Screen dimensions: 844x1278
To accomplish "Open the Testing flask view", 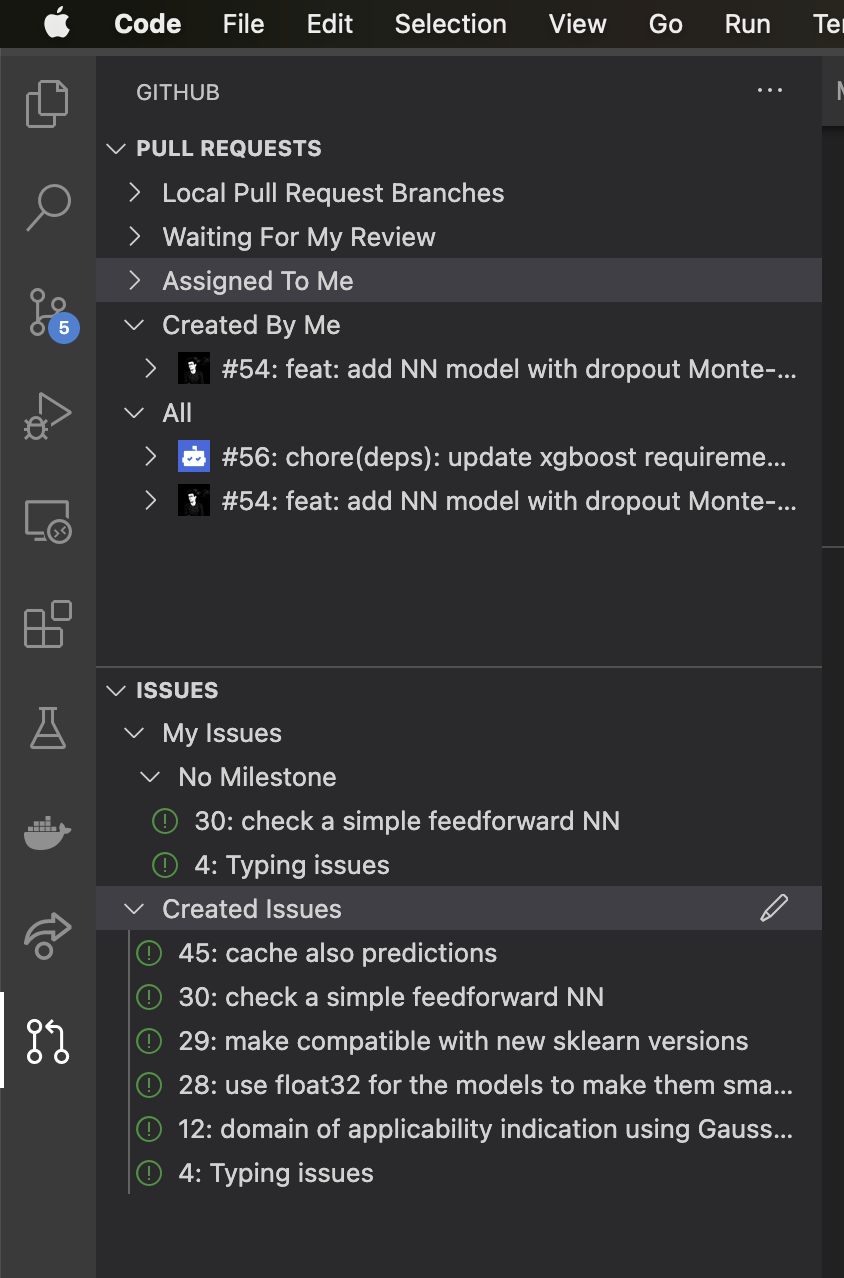I will point(47,728).
